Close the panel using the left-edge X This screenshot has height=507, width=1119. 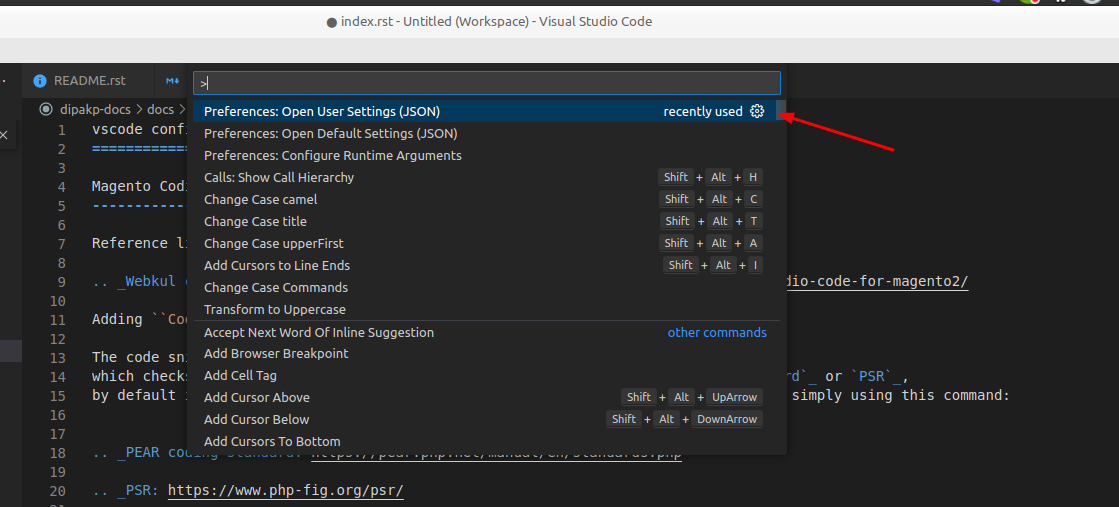click(x=4, y=134)
